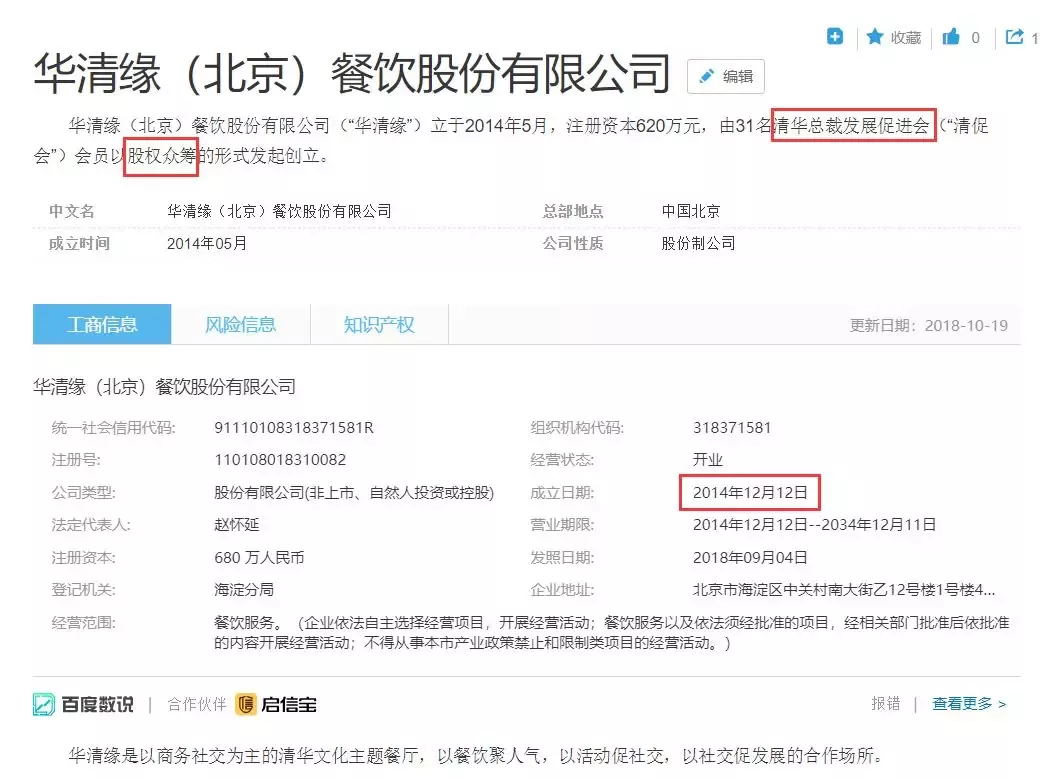Click the 报错 link at bottom

[887, 704]
